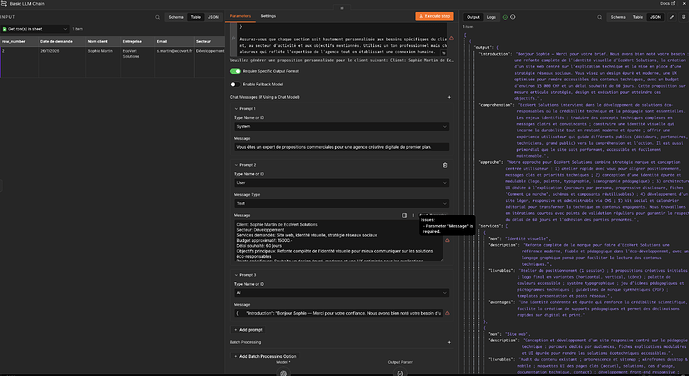The image size is (689, 376).
Task: Open Message Type dropdown showing Text
Action: pyautogui.click(x=341, y=203)
